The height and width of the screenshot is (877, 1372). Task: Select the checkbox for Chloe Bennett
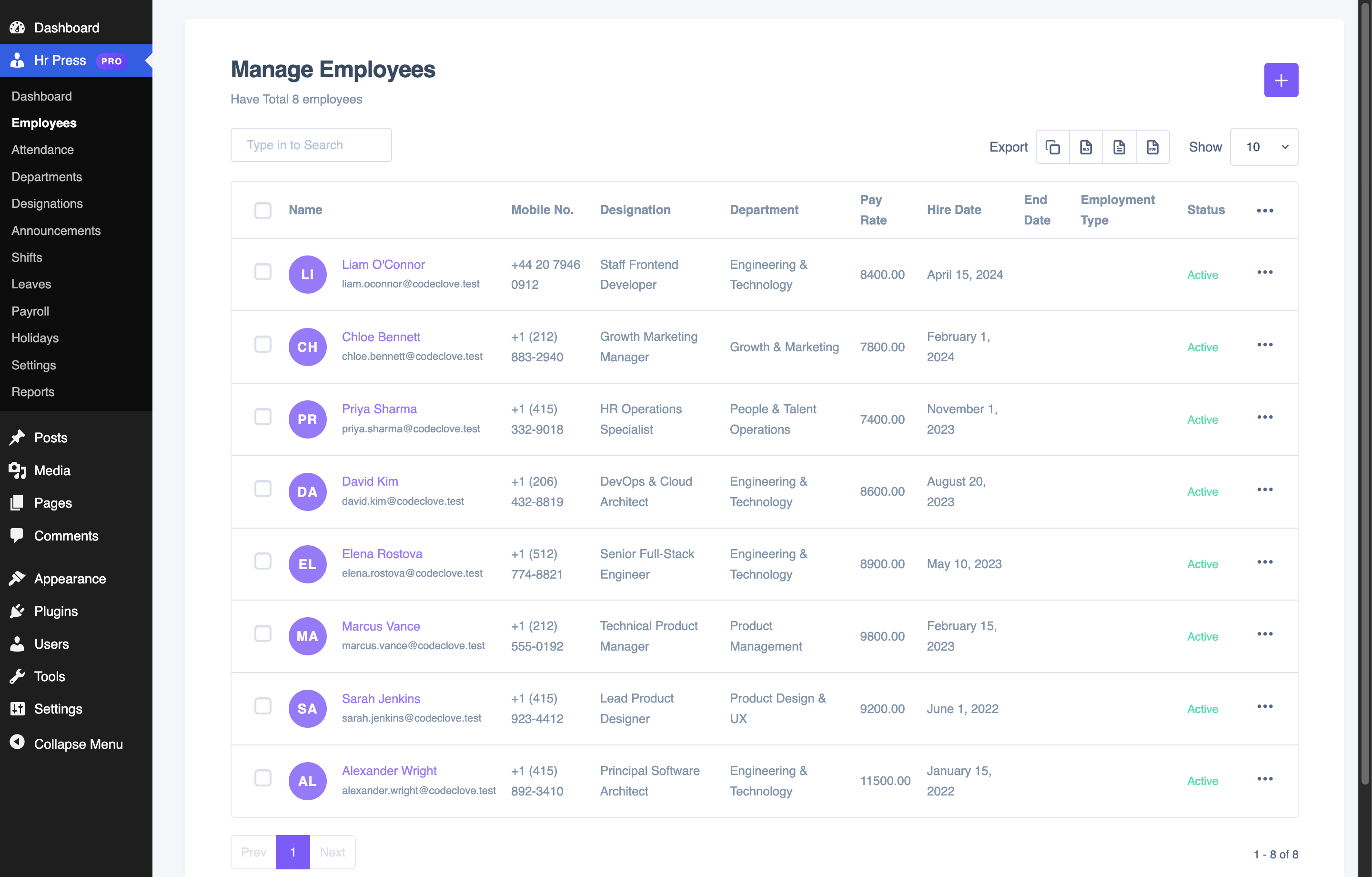point(262,345)
